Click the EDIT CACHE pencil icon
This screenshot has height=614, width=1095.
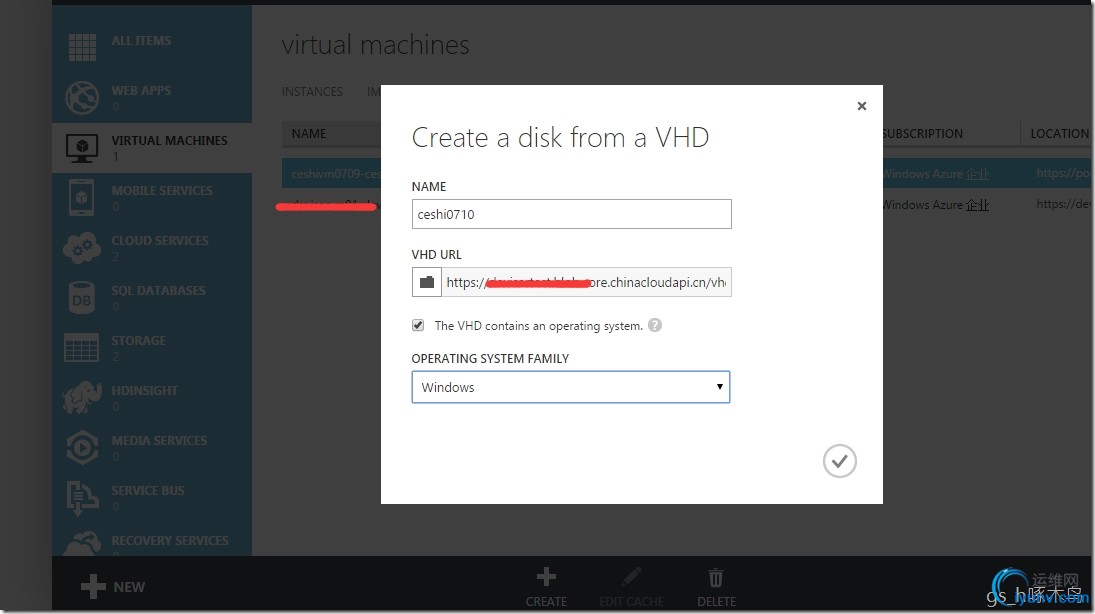click(x=631, y=577)
